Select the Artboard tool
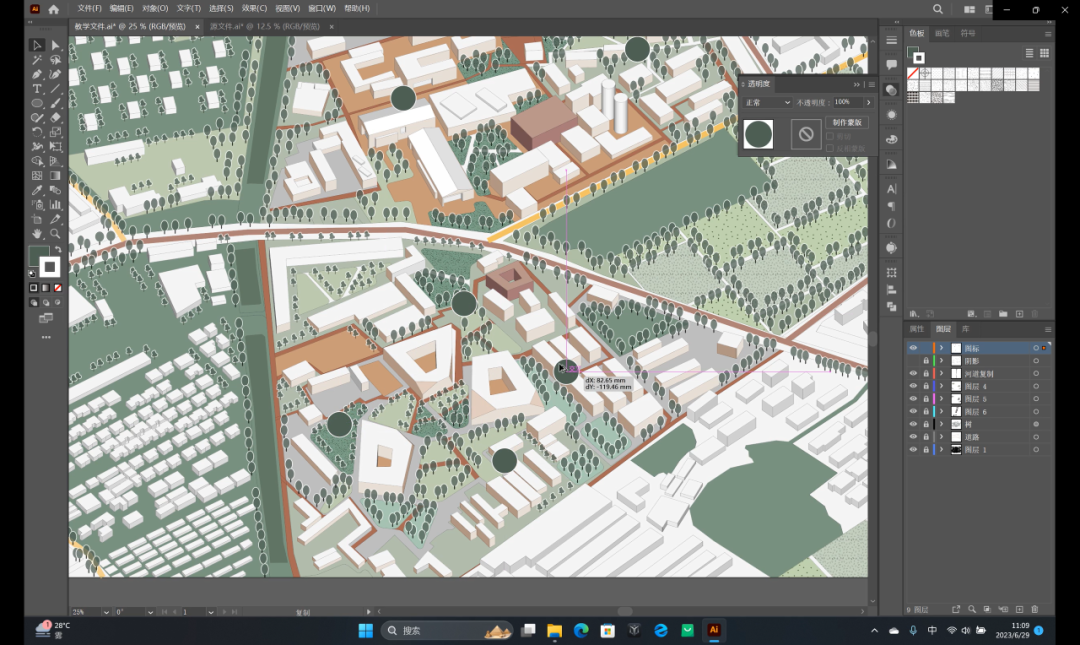 click(x=37, y=219)
